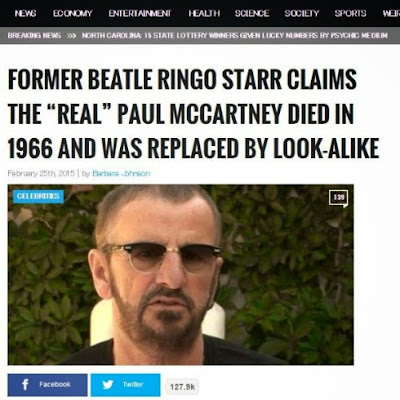
Task: Share article via Twitter button
Action: pos(126,385)
